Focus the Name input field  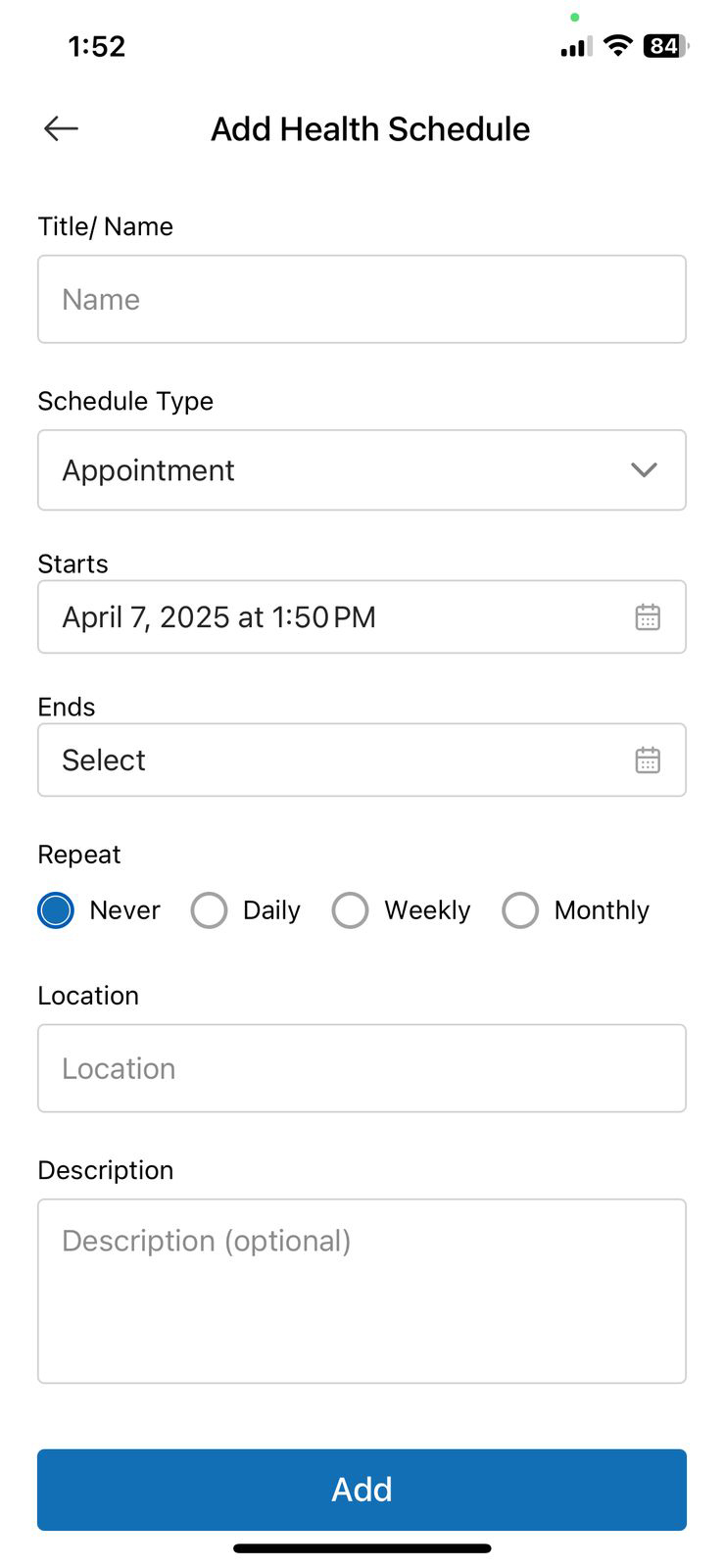click(x=362, y=300)
